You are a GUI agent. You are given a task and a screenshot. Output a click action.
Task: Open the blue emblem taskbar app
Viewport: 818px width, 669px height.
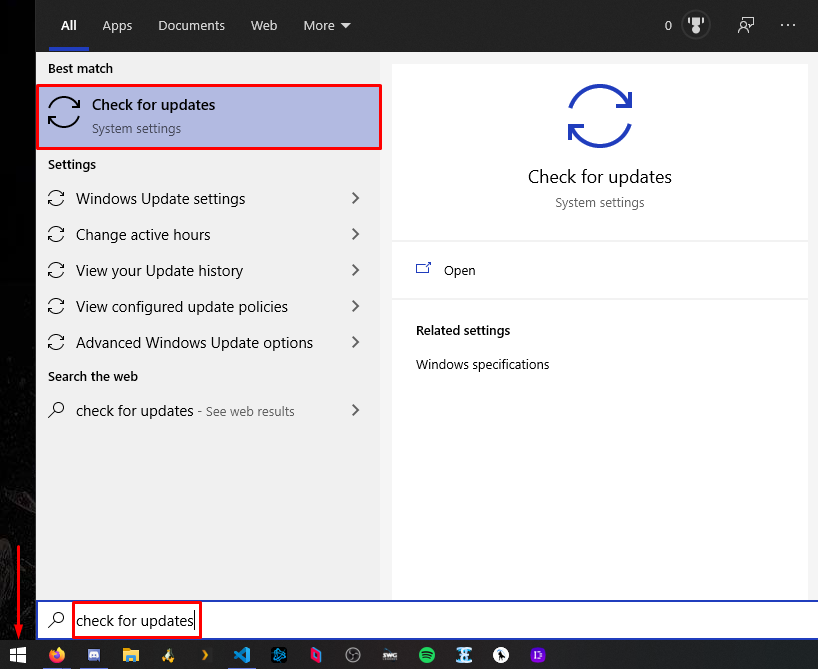coord(464,654)
